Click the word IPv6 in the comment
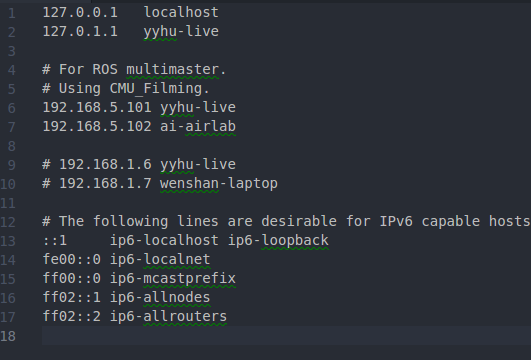 (x=396, y=221)
